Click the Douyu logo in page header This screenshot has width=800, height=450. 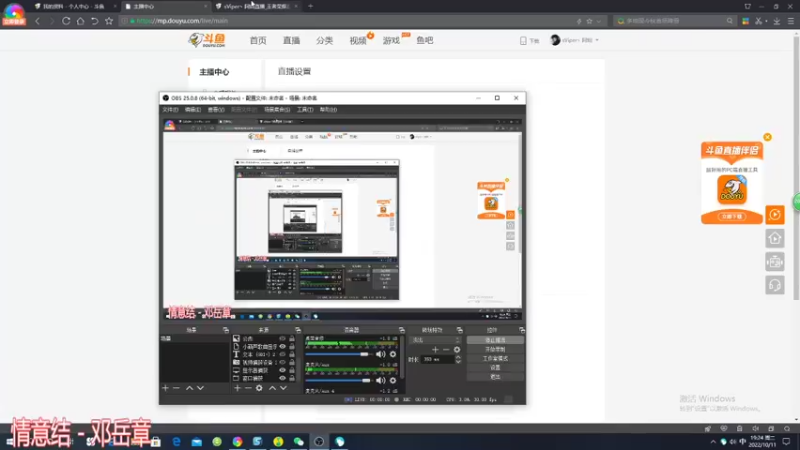tap(207, 40)
